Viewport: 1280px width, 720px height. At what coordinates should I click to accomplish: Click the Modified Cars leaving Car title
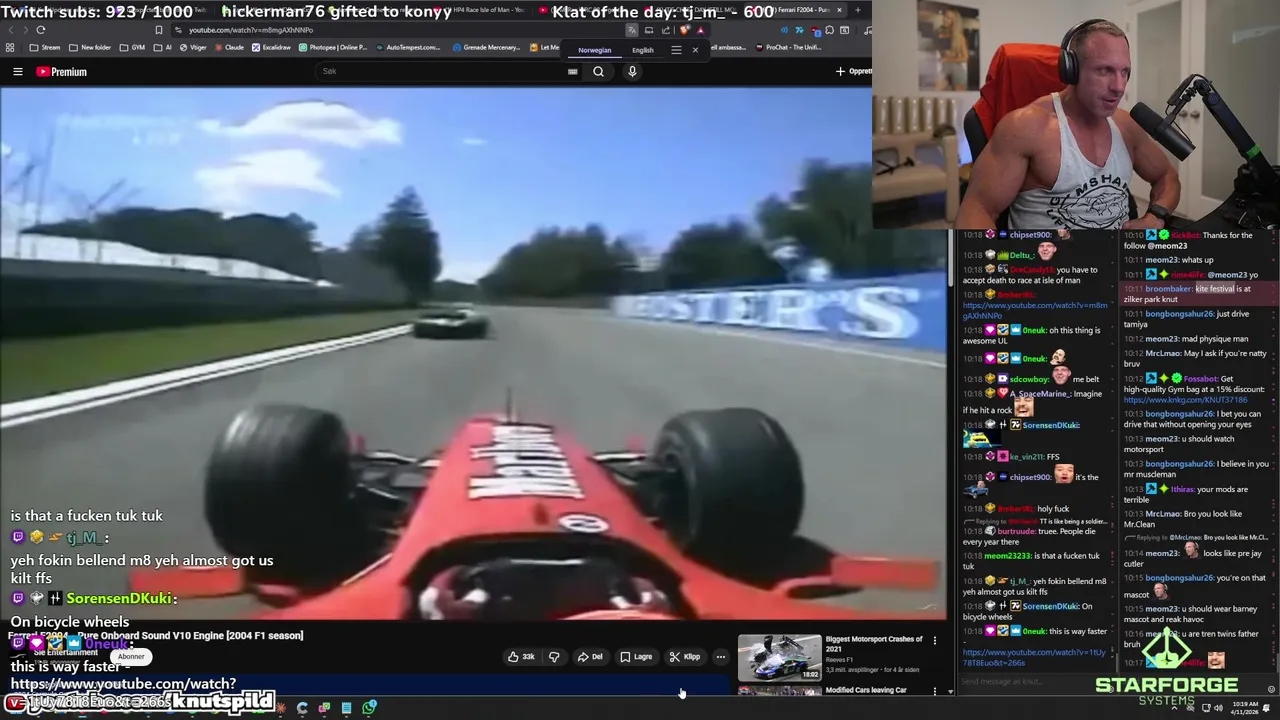[x=866, y=690]
